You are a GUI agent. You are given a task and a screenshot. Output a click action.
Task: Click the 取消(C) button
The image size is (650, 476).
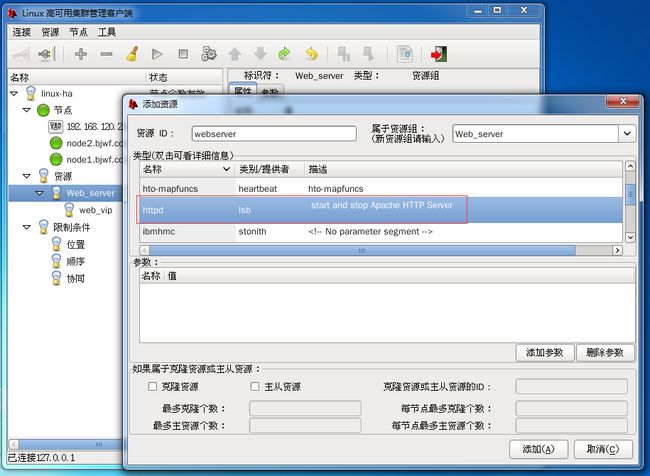pos(603,449)
